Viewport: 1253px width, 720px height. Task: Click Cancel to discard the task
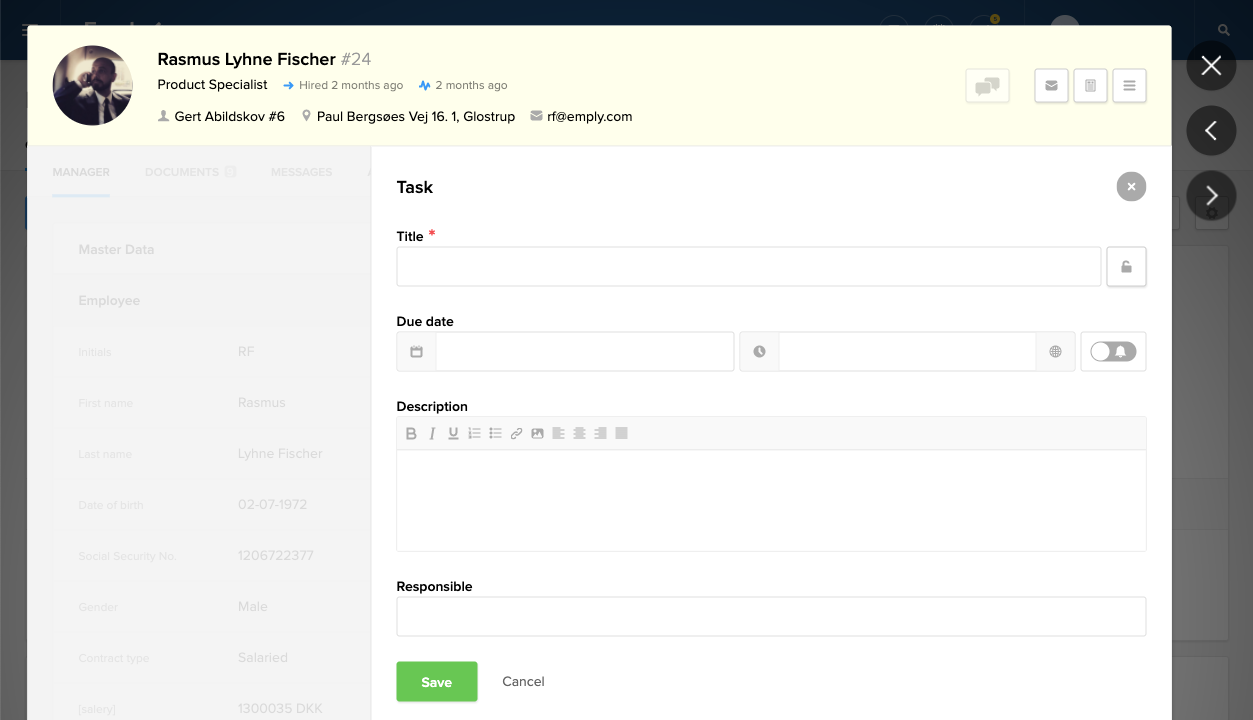click(523, 682)
